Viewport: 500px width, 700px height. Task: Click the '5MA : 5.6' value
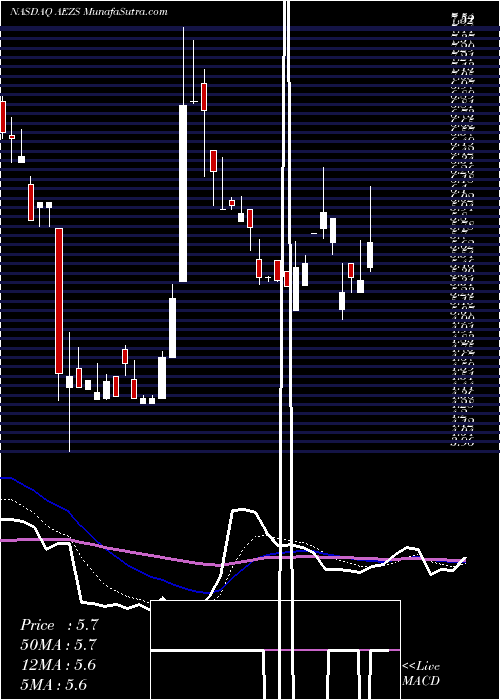54,684
